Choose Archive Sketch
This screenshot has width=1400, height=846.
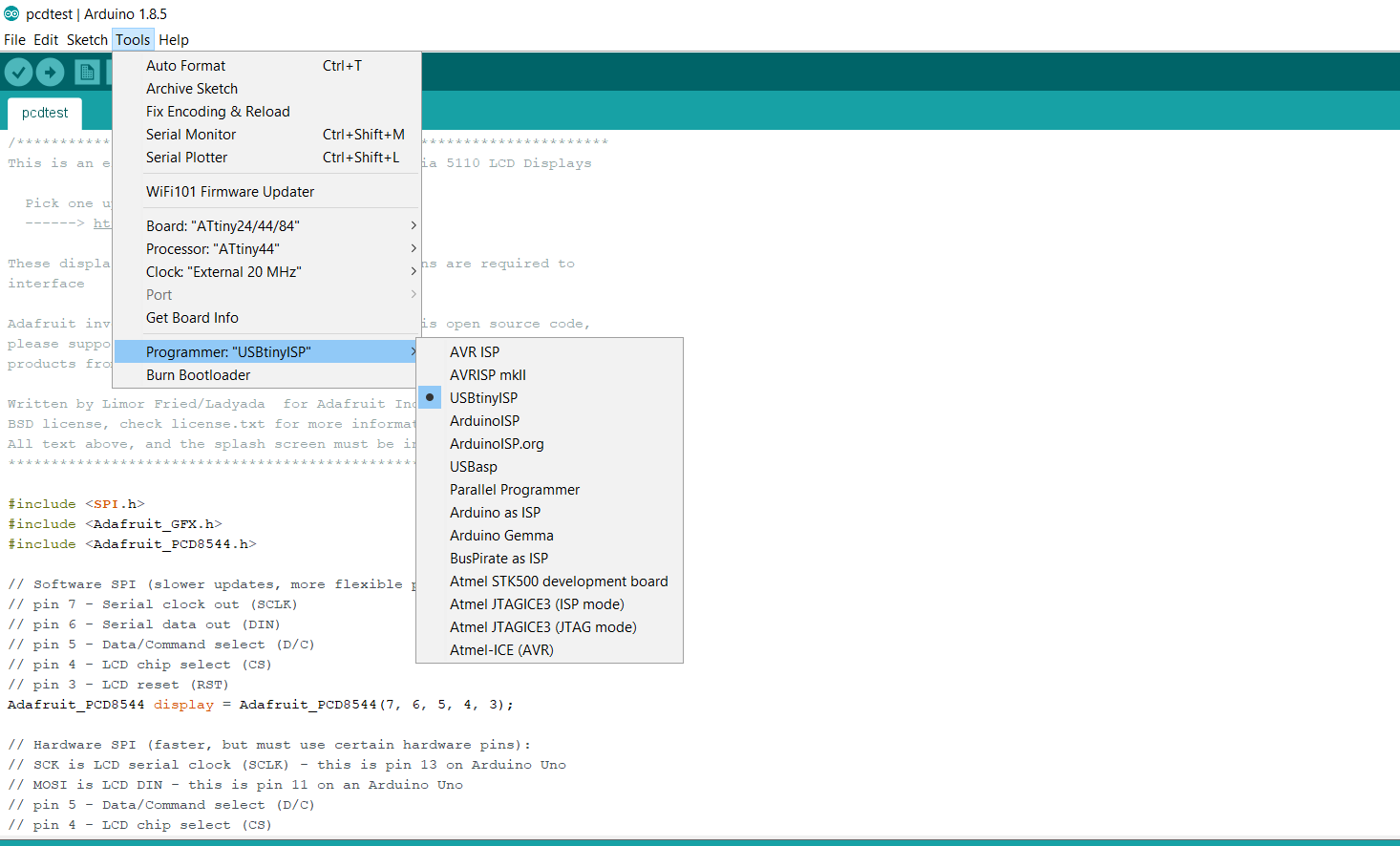(x=266, y=89)
